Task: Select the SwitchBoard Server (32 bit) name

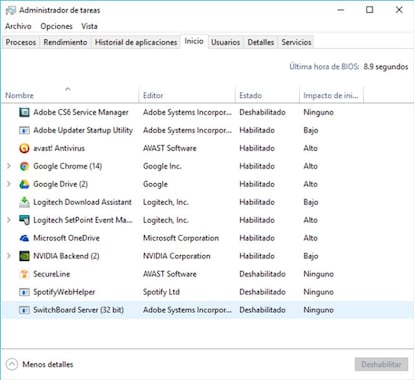Action: click(x=78, y=310)
